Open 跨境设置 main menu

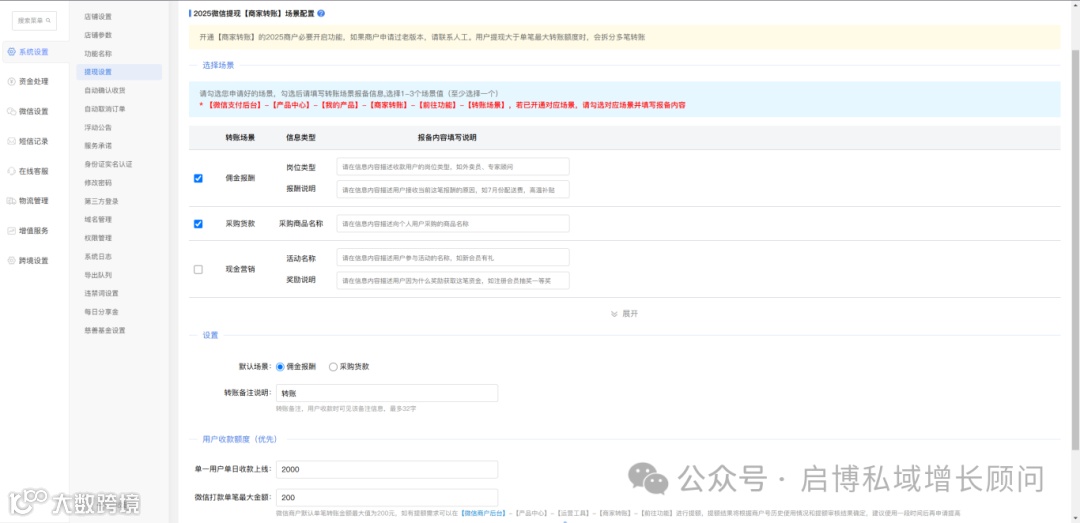click(x=34, y=260)
